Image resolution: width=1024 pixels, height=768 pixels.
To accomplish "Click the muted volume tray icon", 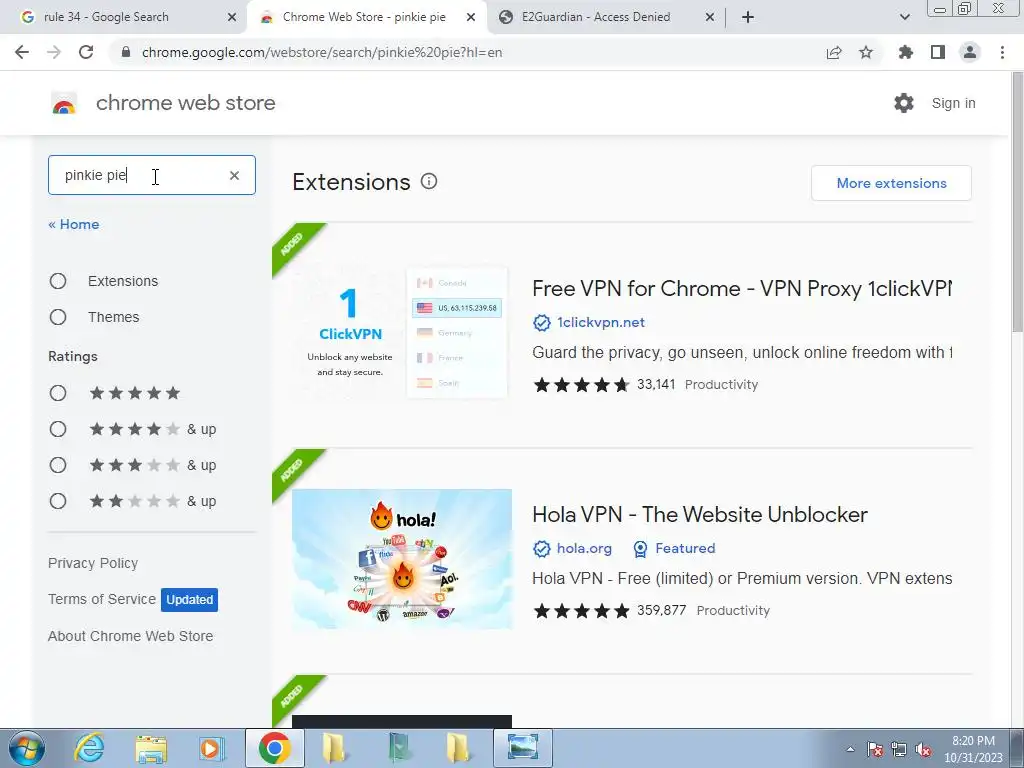I will [923, 750].
